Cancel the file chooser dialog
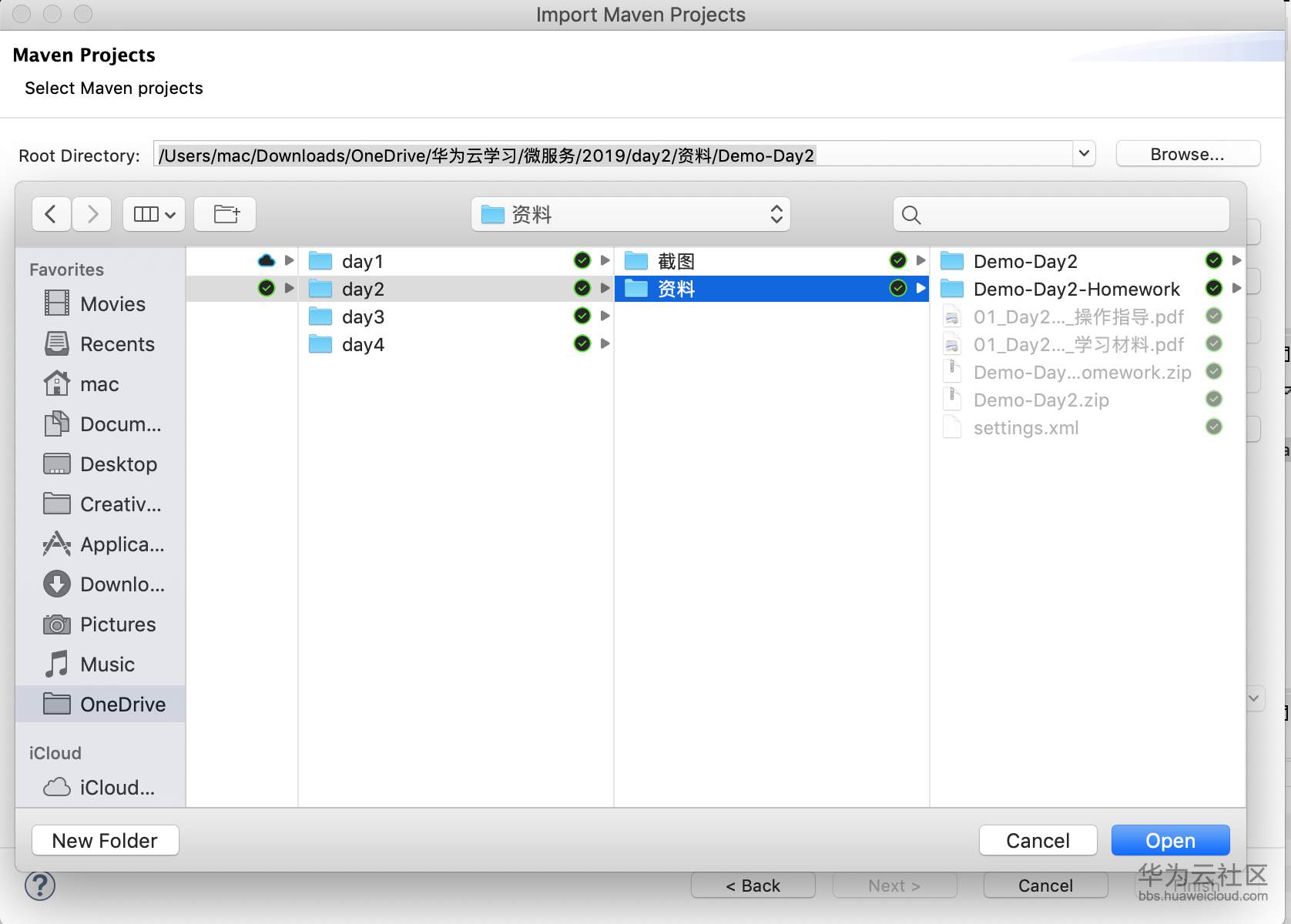Screen dimensions: 1291x924 (1038, 840)
